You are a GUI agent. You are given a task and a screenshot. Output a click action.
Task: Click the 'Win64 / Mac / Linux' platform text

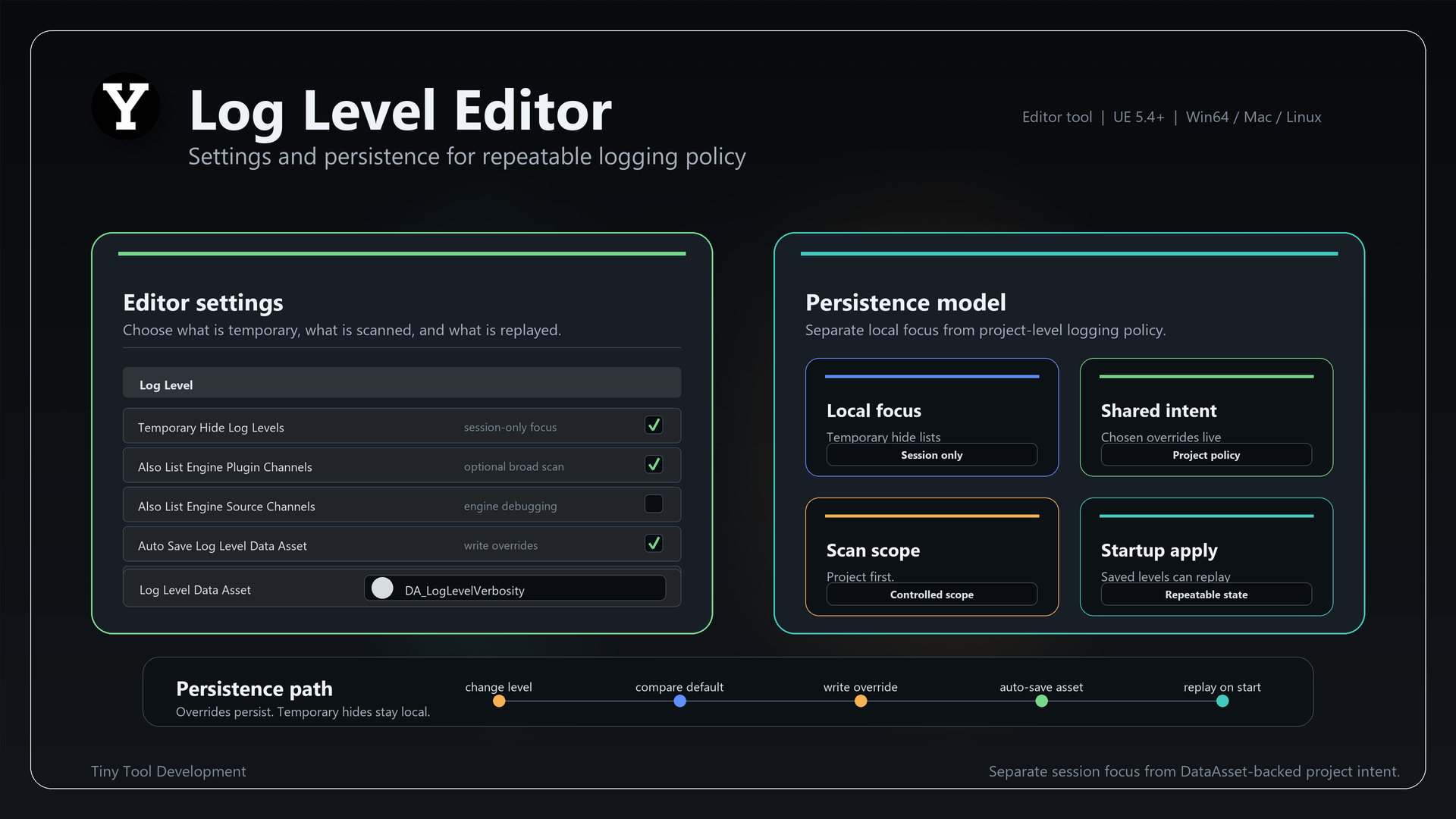coord(1254,117)
